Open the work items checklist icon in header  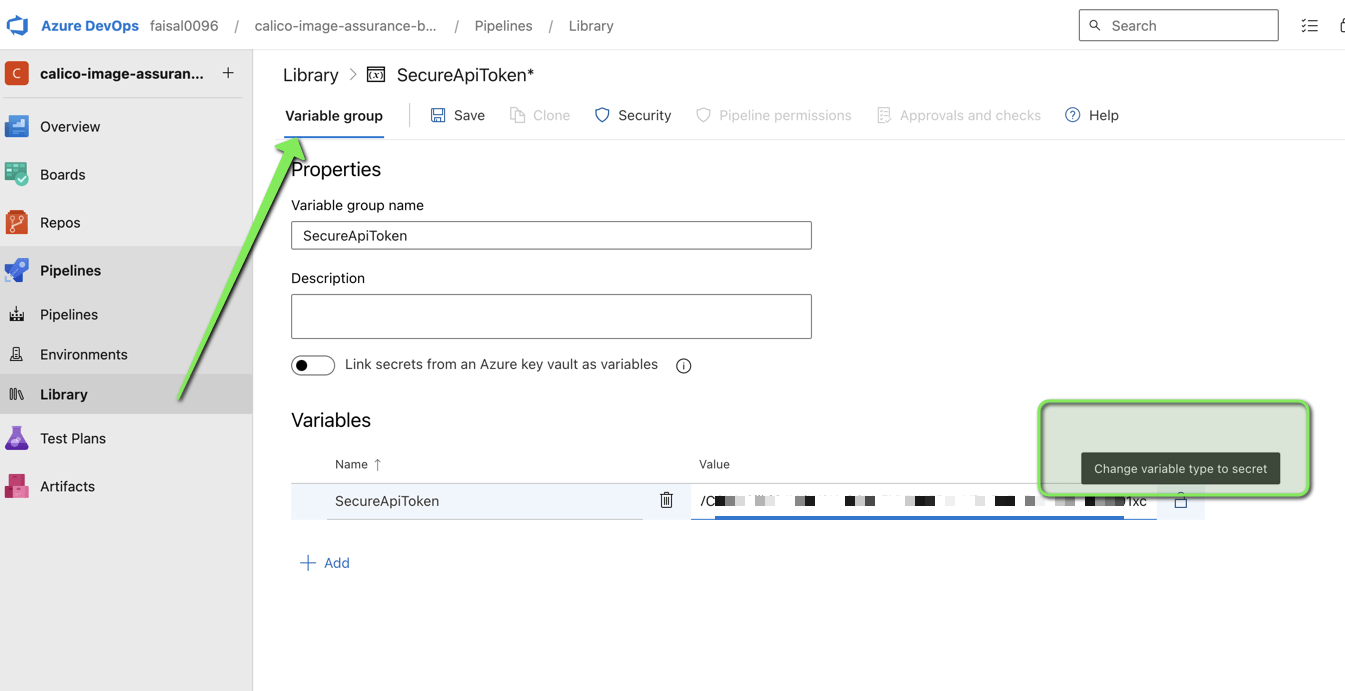click(x=1309, y=26)
